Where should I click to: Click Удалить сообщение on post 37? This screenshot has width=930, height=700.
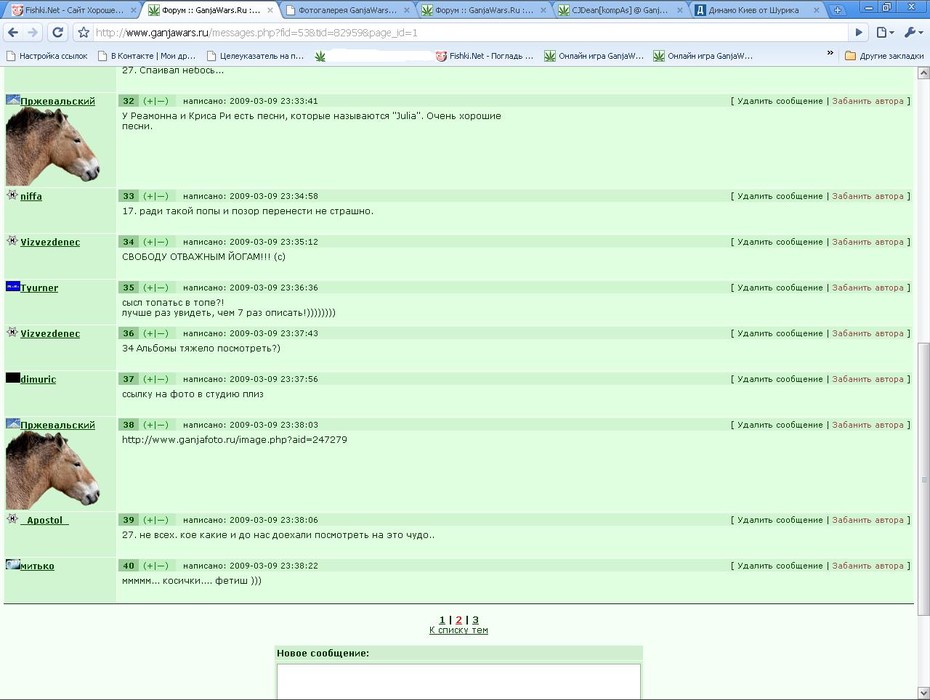pyautogui.click(x=780, y=379)
